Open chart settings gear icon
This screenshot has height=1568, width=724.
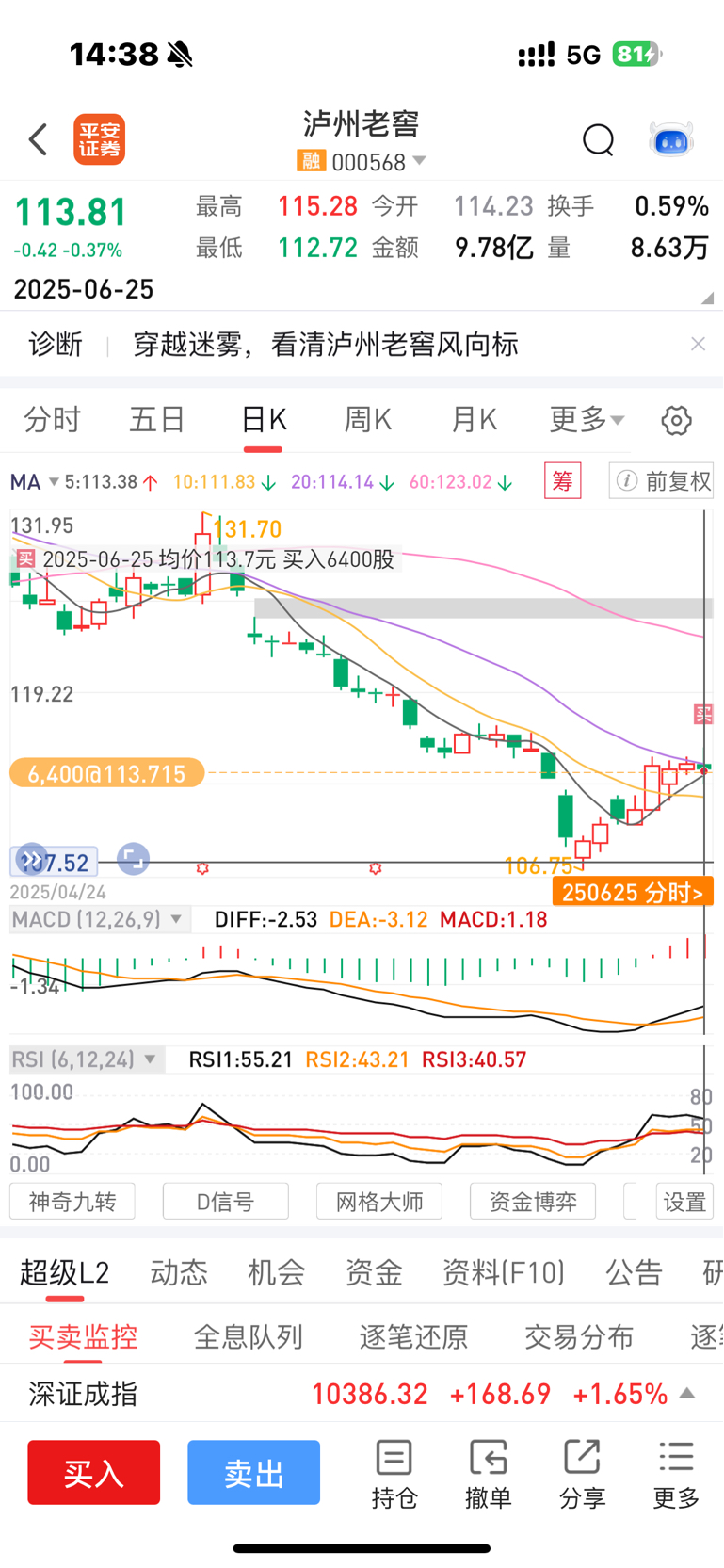(676, 421)
